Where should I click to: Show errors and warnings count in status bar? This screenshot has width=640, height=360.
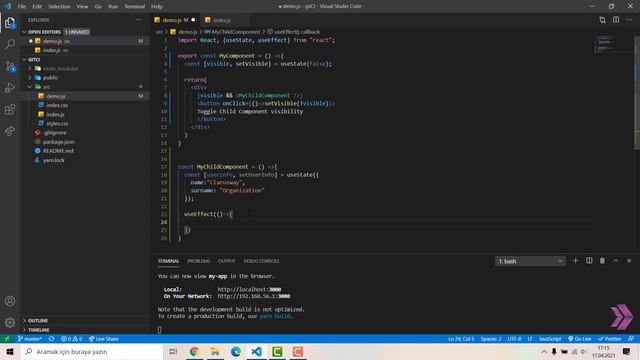pyautogui.click(x=71, y=339)
